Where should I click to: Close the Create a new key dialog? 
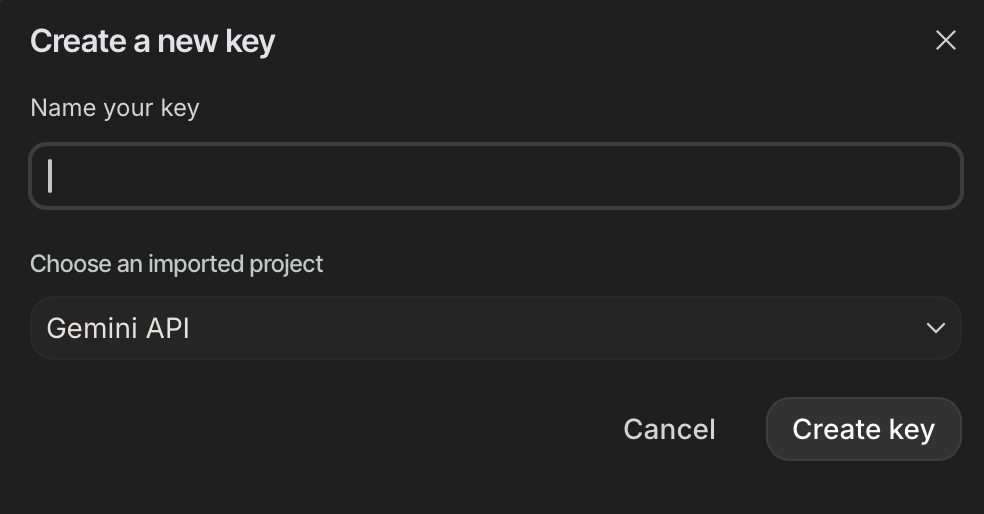945,40
